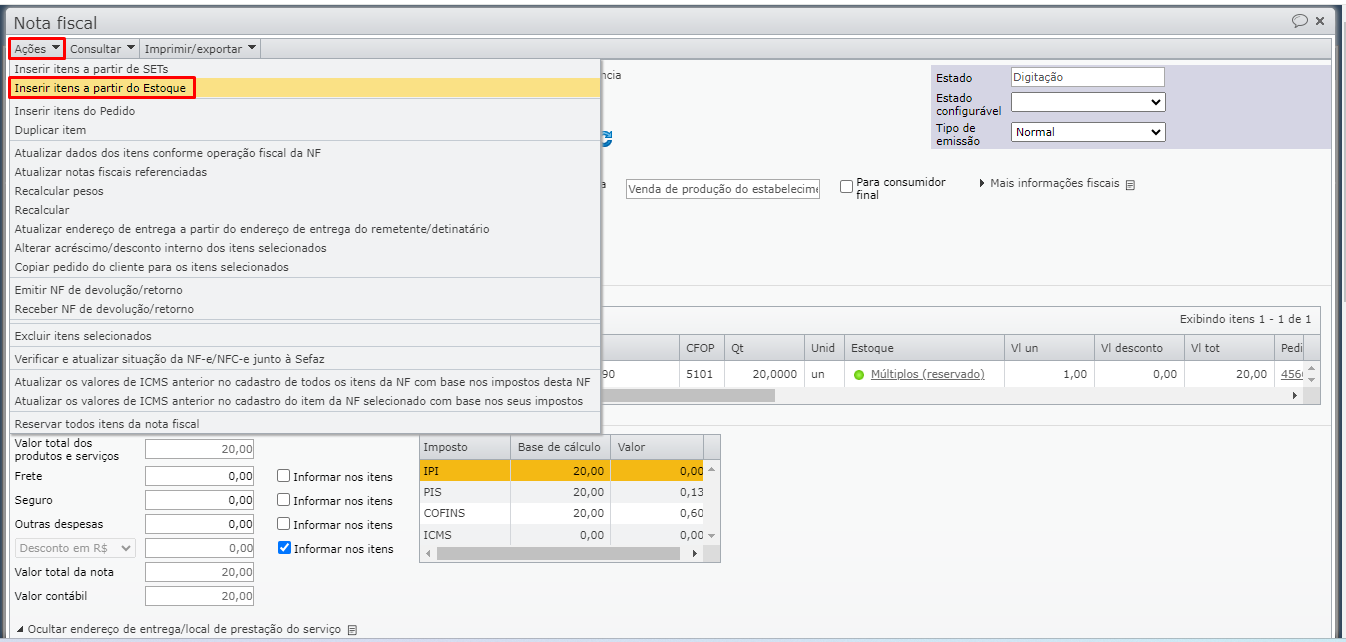Click the Venda de produção do estabelecimento field
The image size is (1346, 642).
(x=723, y=189)
